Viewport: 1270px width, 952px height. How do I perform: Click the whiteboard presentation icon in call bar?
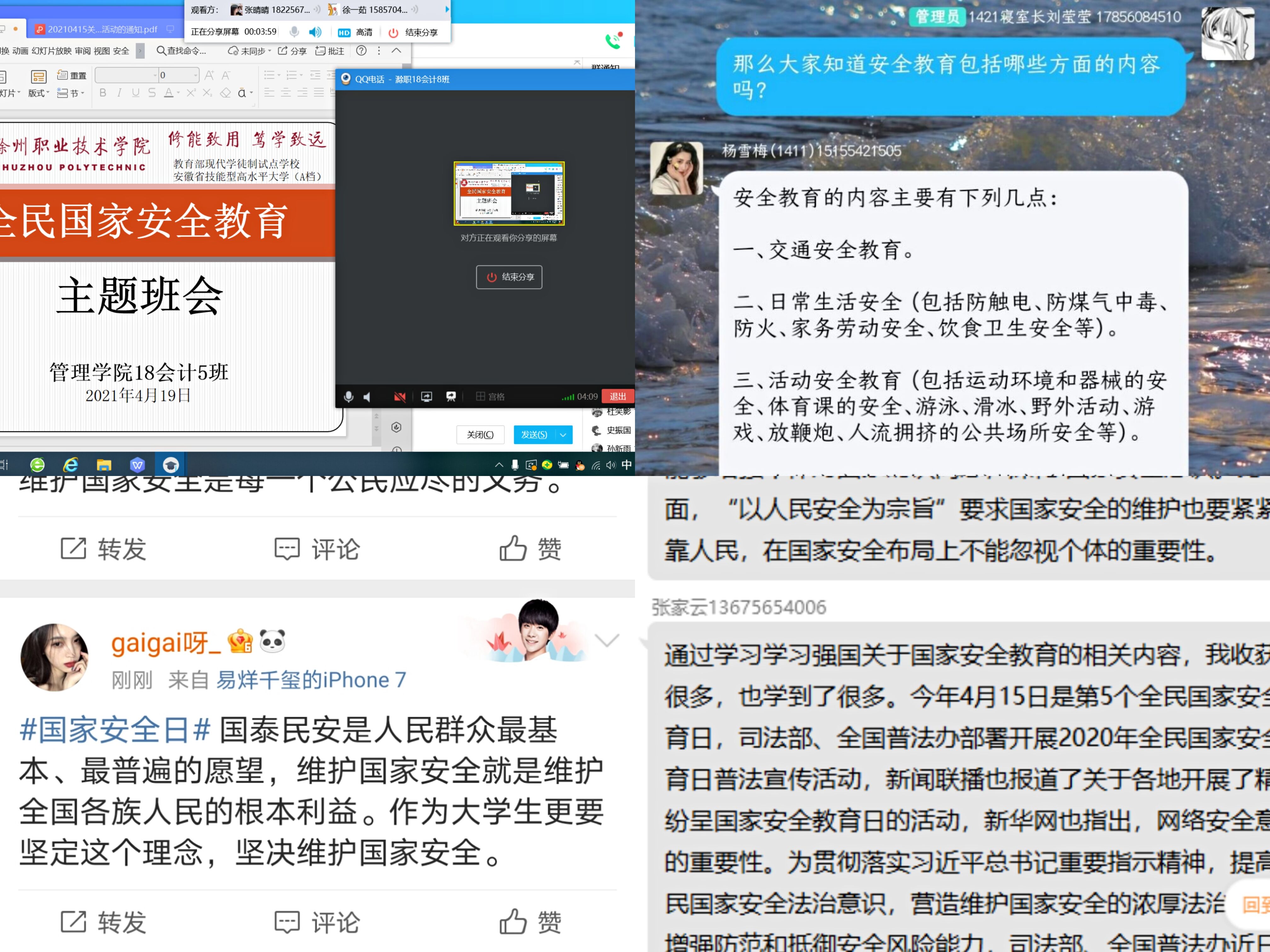coord(451,397)
